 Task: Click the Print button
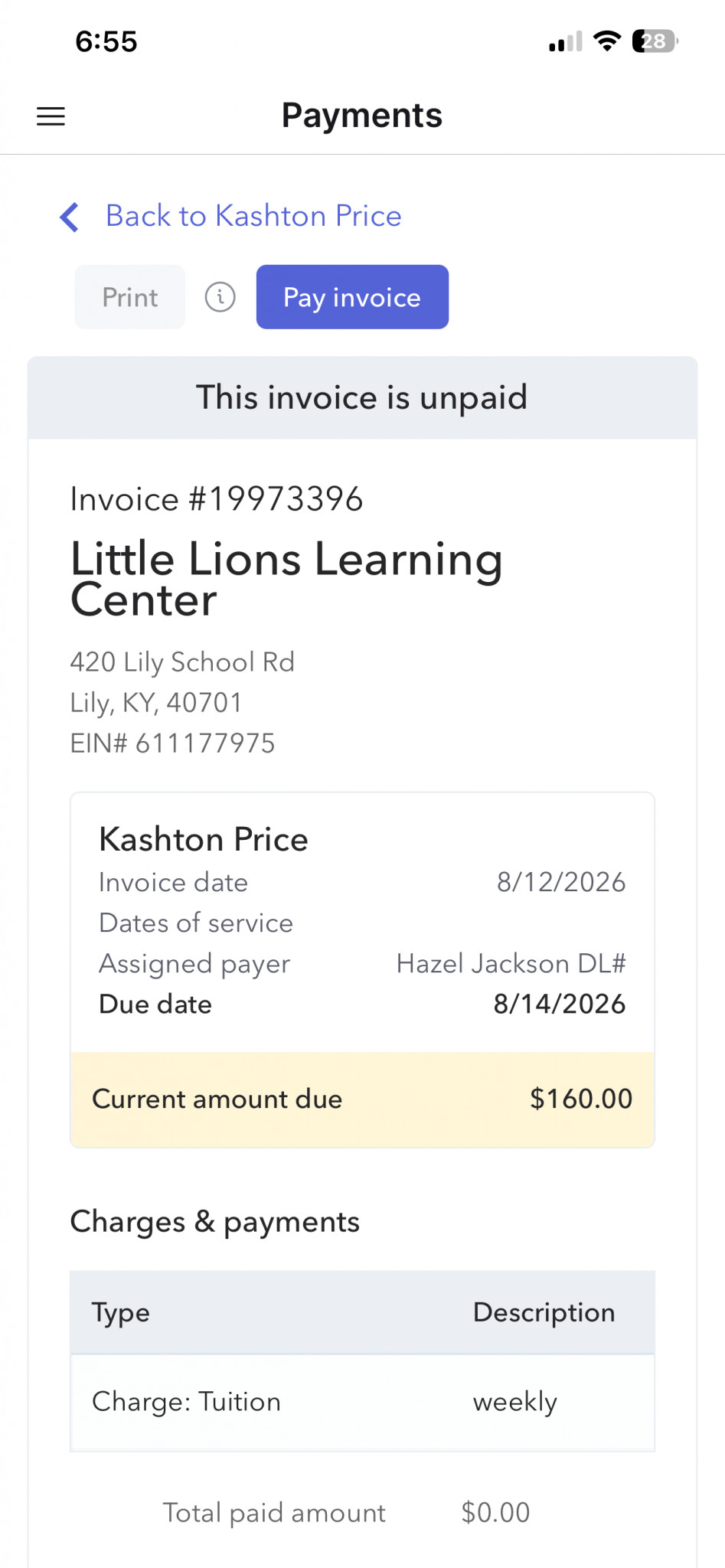coord(129,297)
